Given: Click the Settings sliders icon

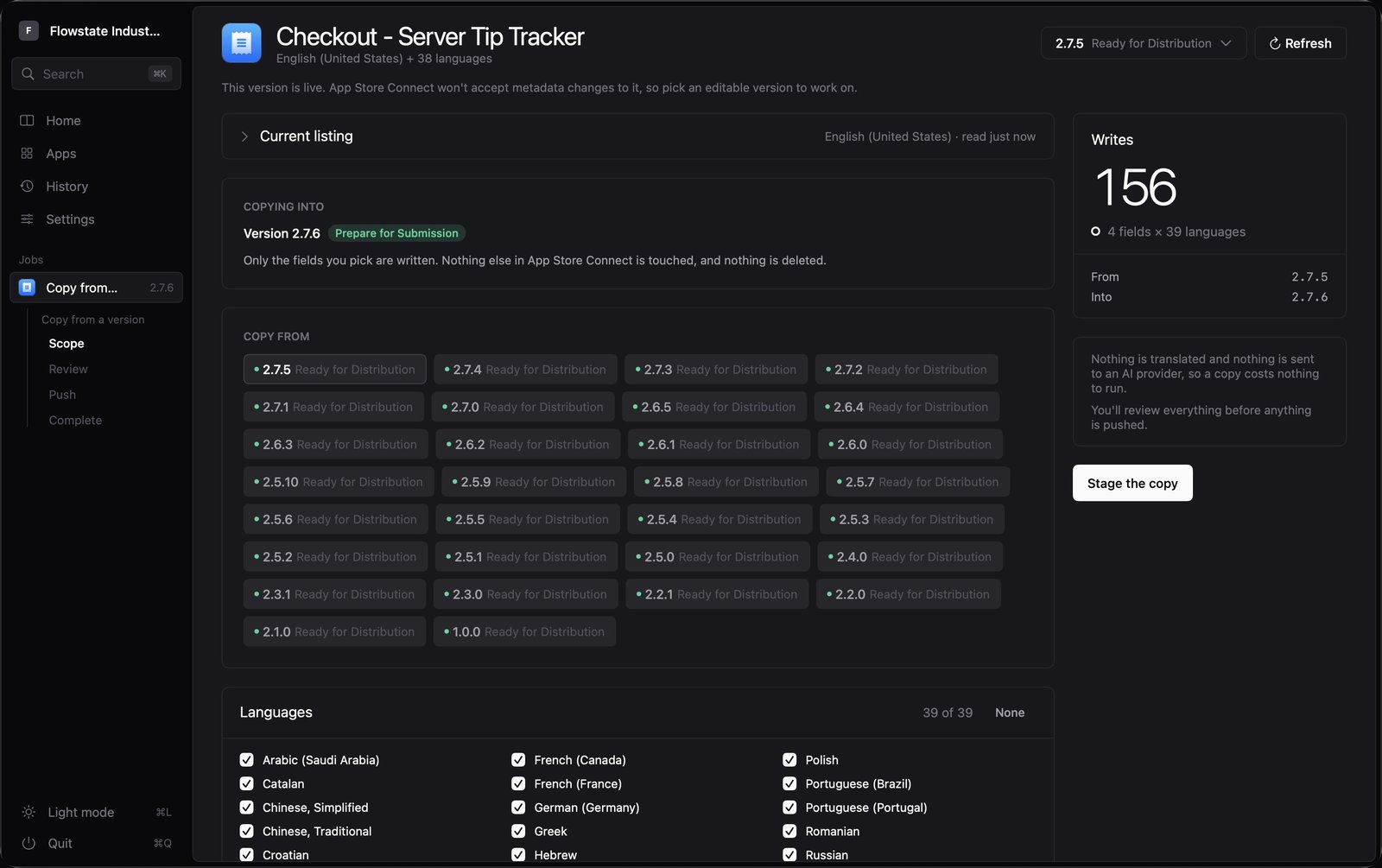Looking at the screenshot, I should coord(27,219).
